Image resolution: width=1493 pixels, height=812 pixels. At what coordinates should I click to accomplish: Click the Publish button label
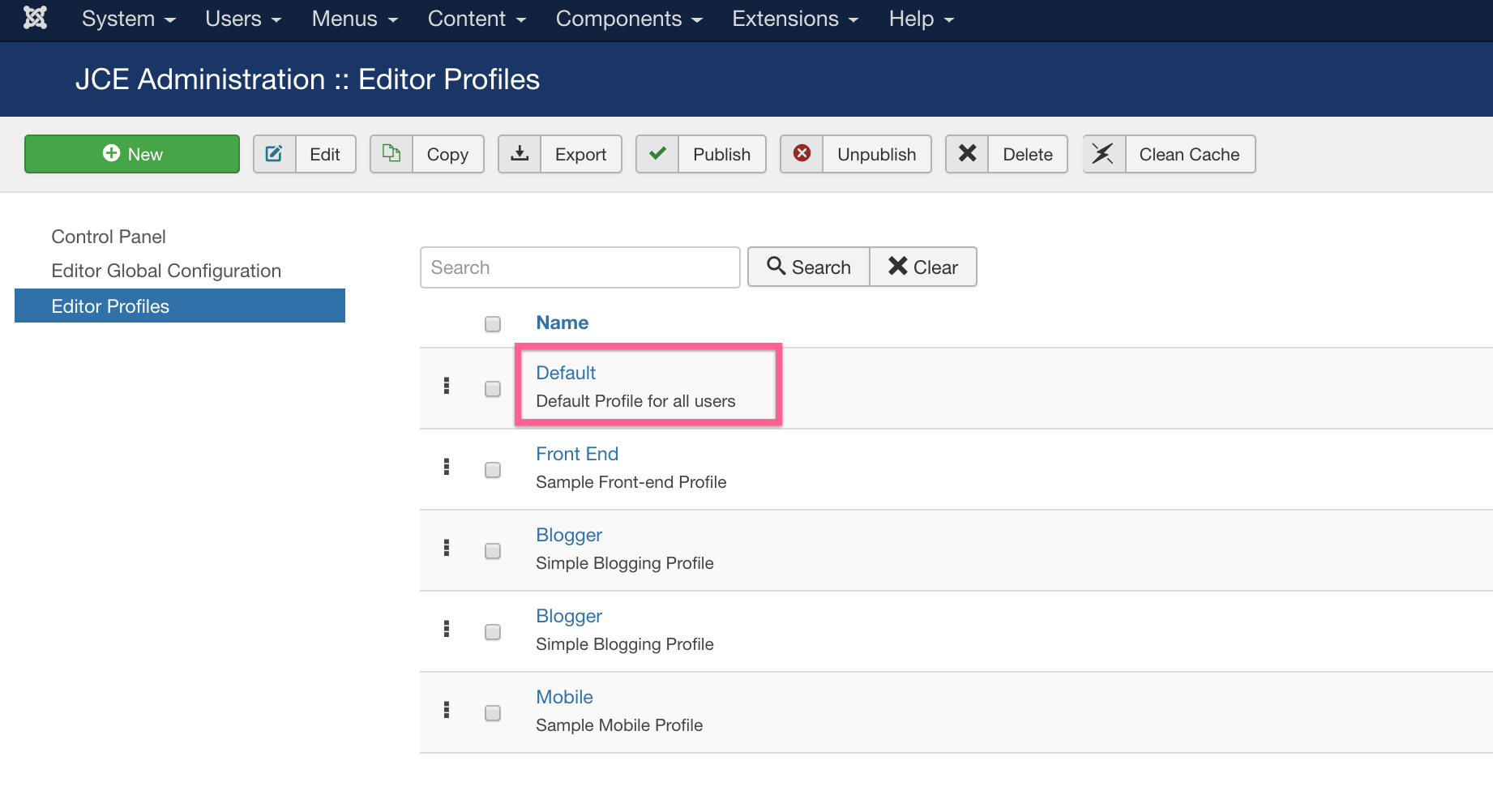pyautogui.click(x=721, y=154)
